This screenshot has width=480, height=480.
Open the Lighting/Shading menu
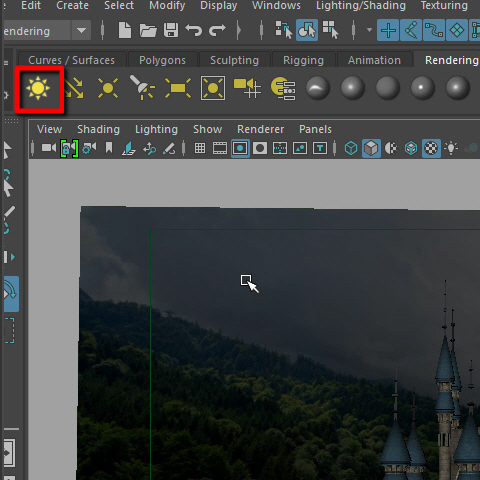coord(361,6)
